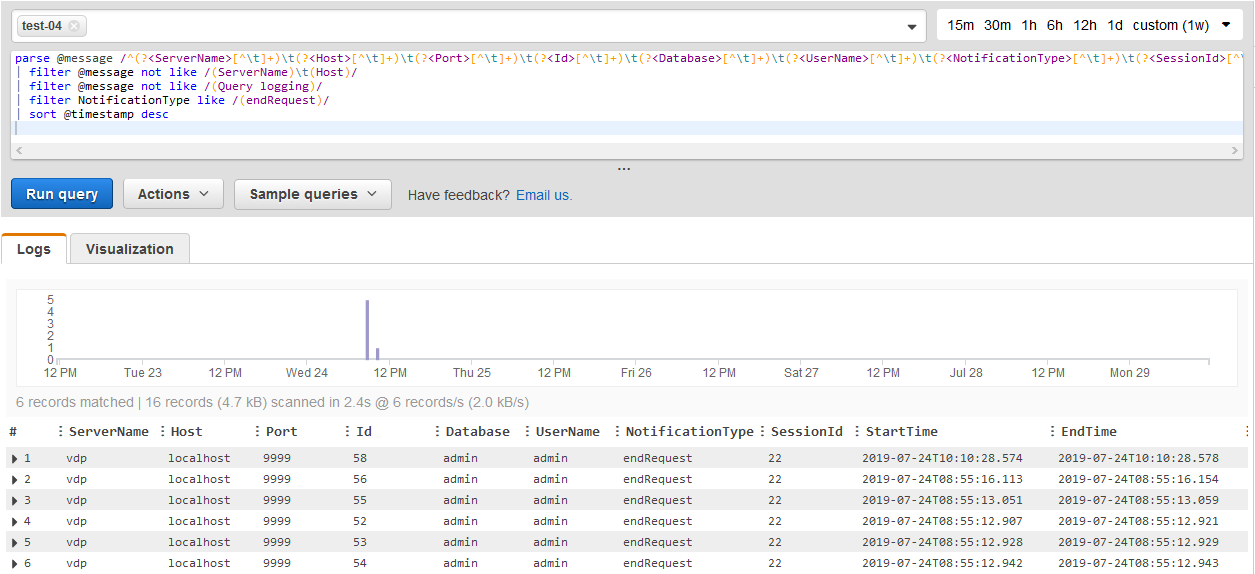1255x574 pixels.
Task: Click Id value 54 in row 6
Action: (x=360, y=563)
